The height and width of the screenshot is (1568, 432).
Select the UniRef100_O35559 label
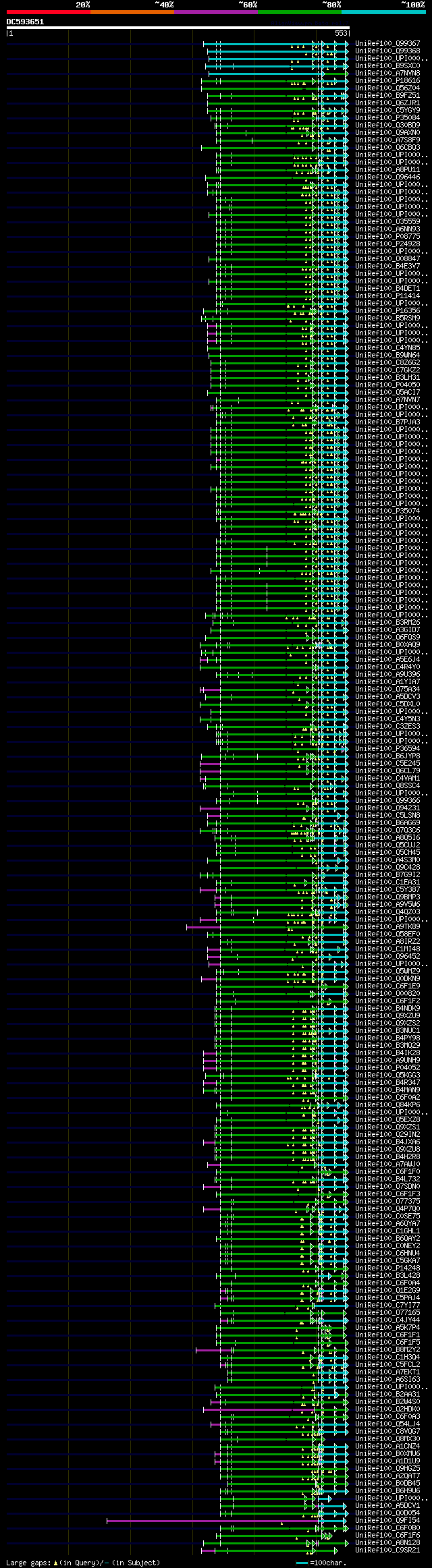pyautogui.click(x=387, y=222)
